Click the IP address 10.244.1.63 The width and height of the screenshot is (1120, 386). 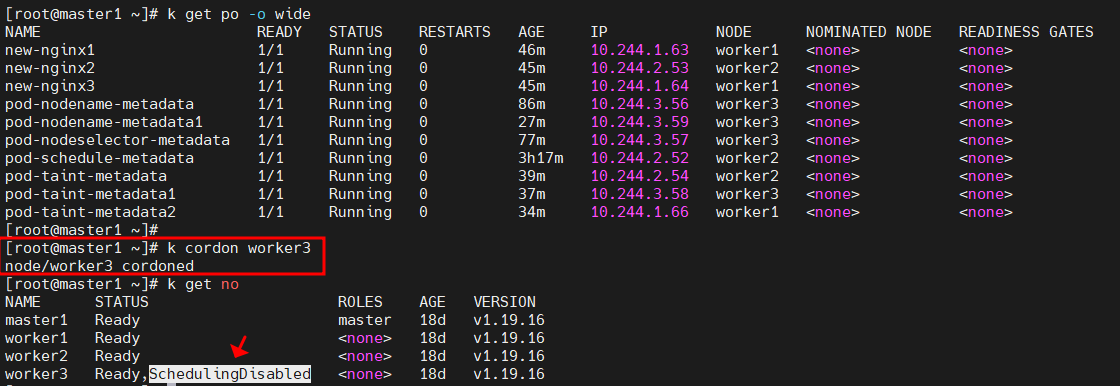click(x=639, y=51)
